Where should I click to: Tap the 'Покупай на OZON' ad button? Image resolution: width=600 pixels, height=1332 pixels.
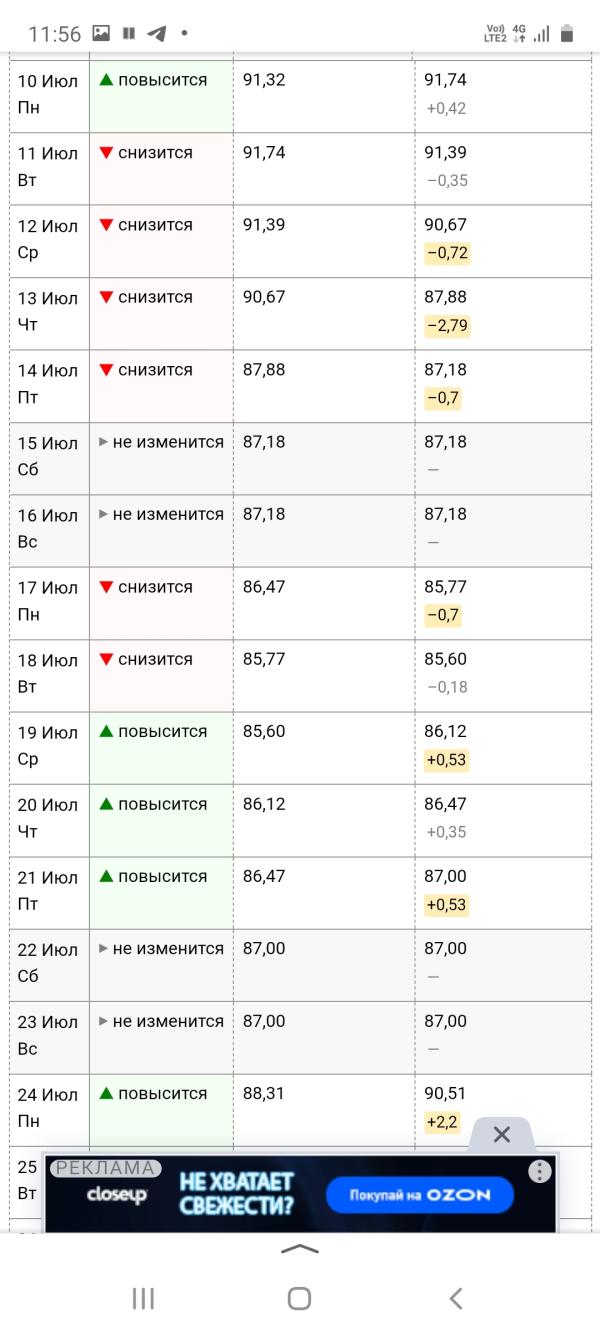point(420,1195)
